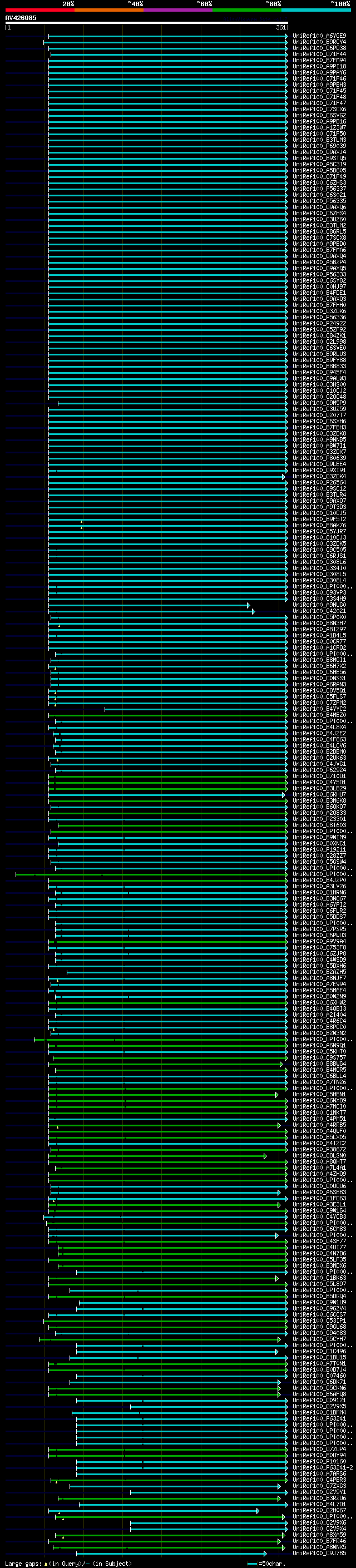Screen dimensions: 356x1568
Task: Click the orange ~40% legend segment
Action: (x=108, y=10)
